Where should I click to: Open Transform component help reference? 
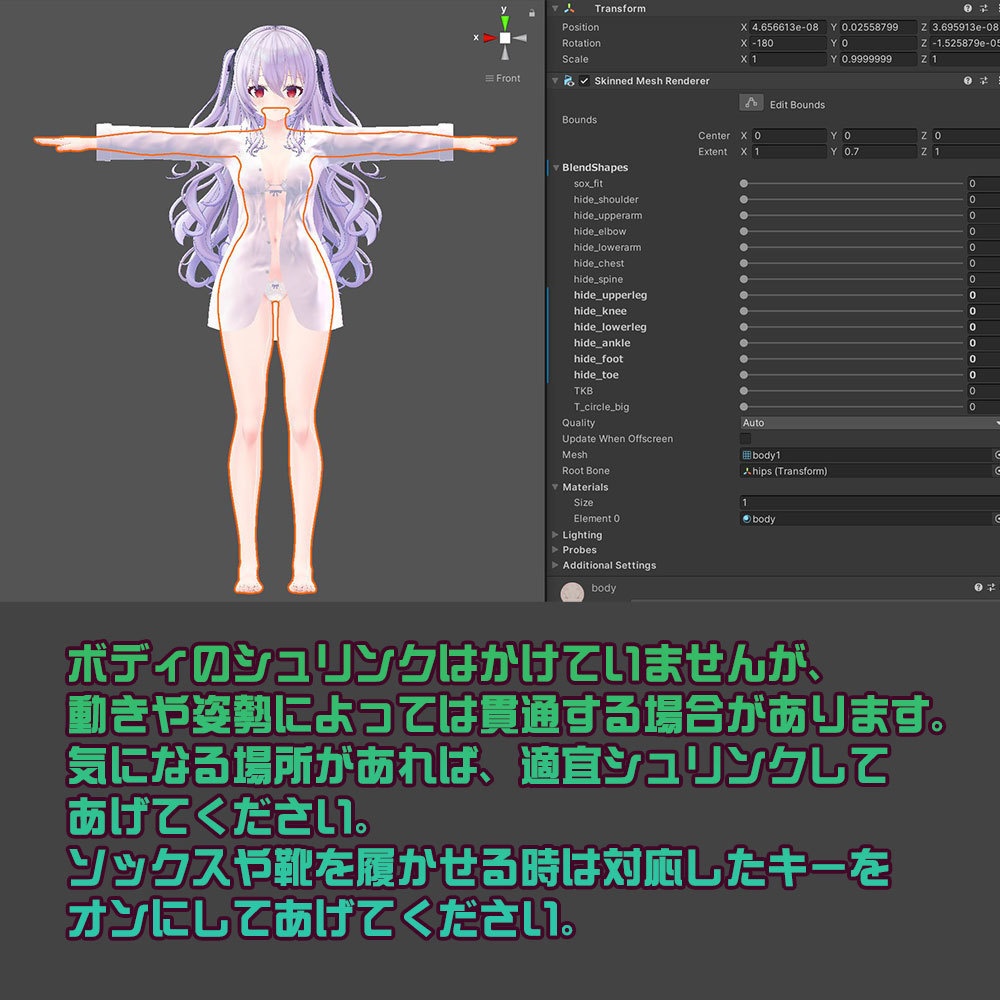(x=967, y=8)
